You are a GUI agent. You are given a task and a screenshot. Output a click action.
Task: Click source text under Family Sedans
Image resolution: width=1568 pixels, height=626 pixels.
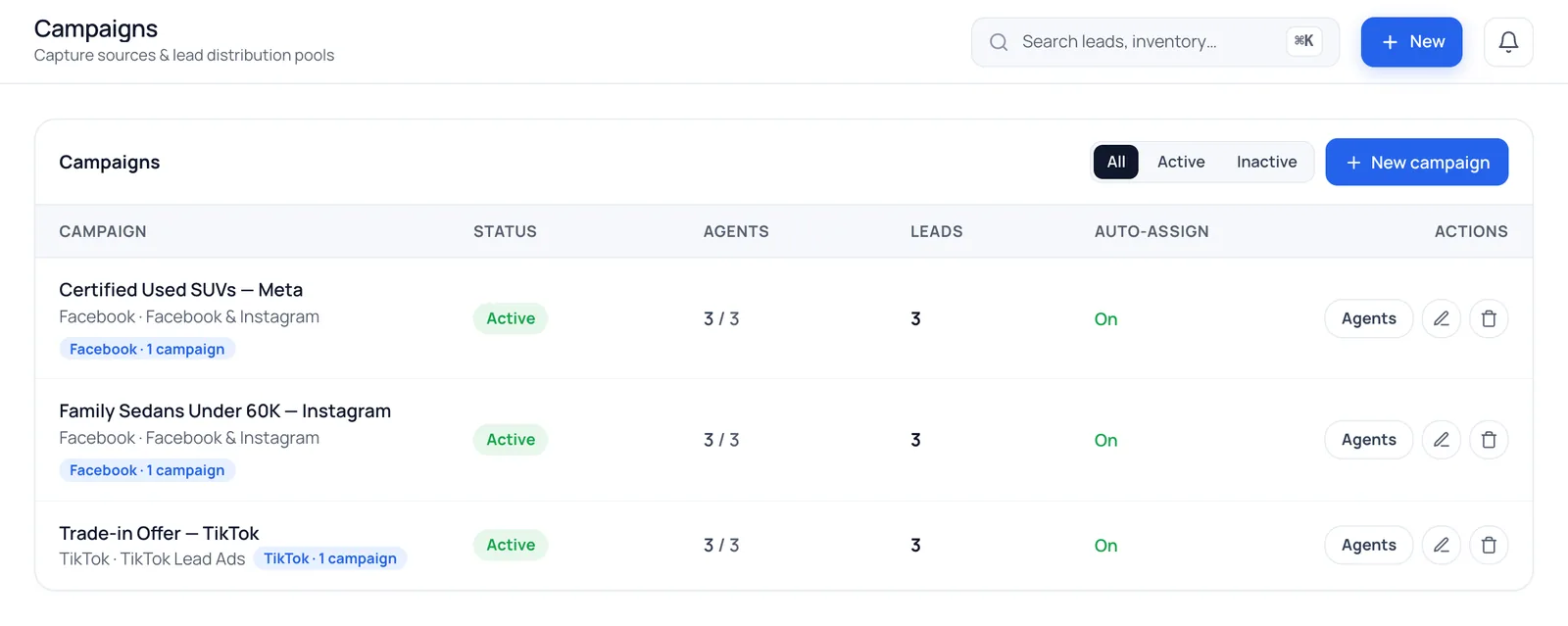point(189,438)
